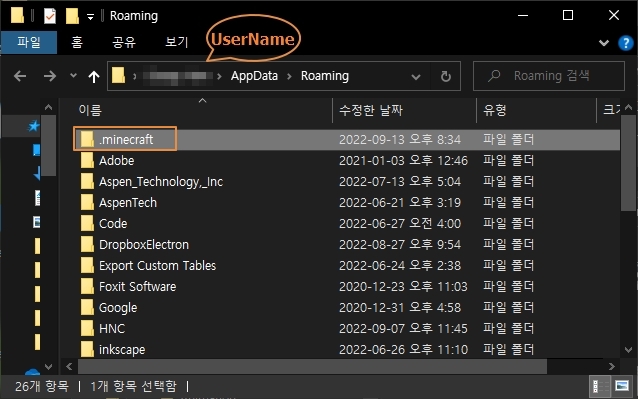The image size is (638, 399).
Task: Go back with the left arrow
Action: point(20,76)
